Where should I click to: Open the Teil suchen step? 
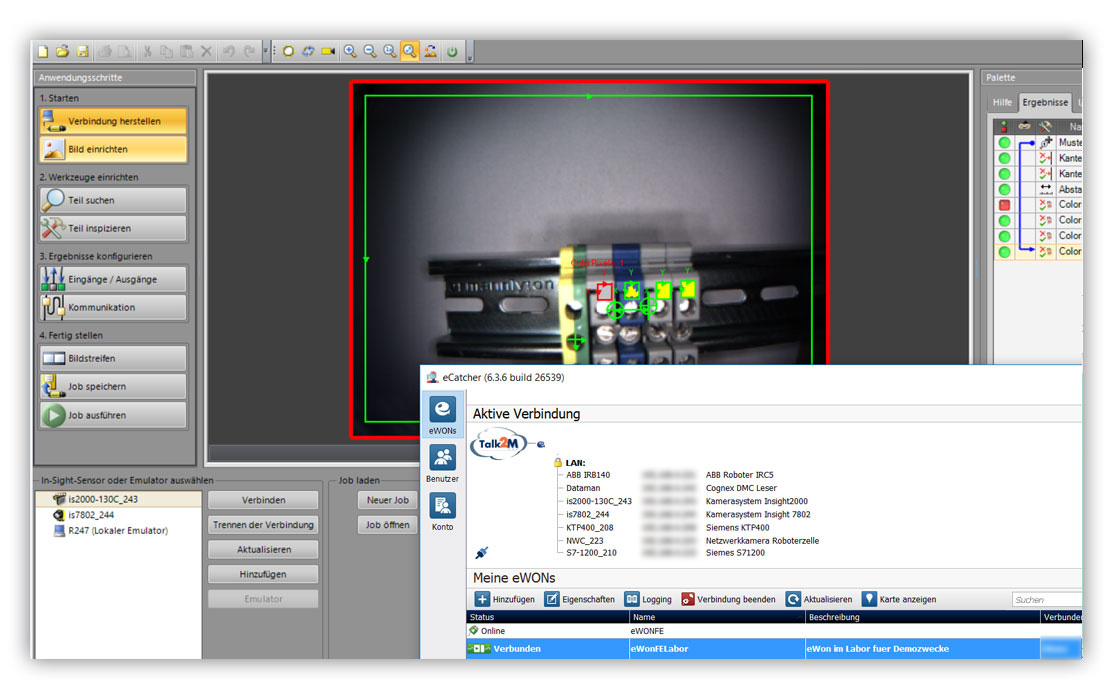(x=114, y=200)
